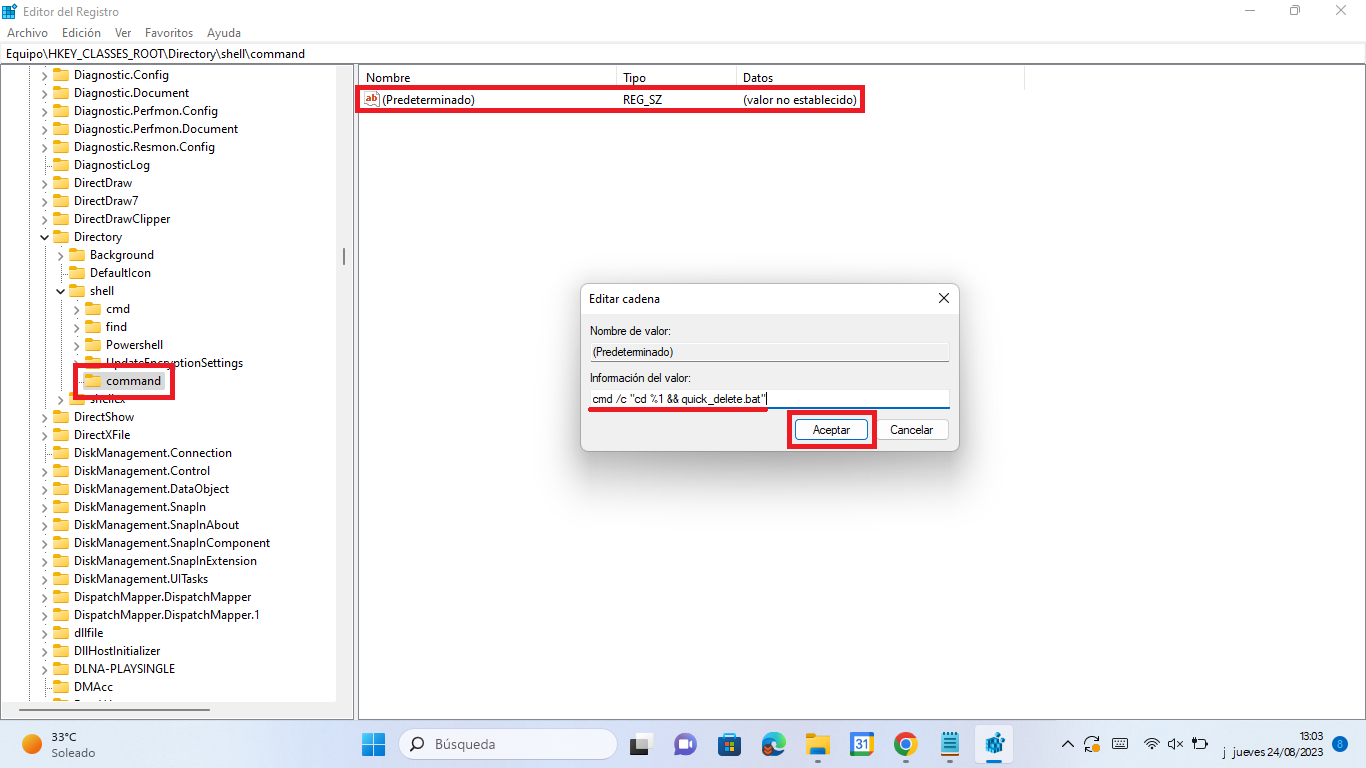Click the registry path address bar

tap(683, 54)
